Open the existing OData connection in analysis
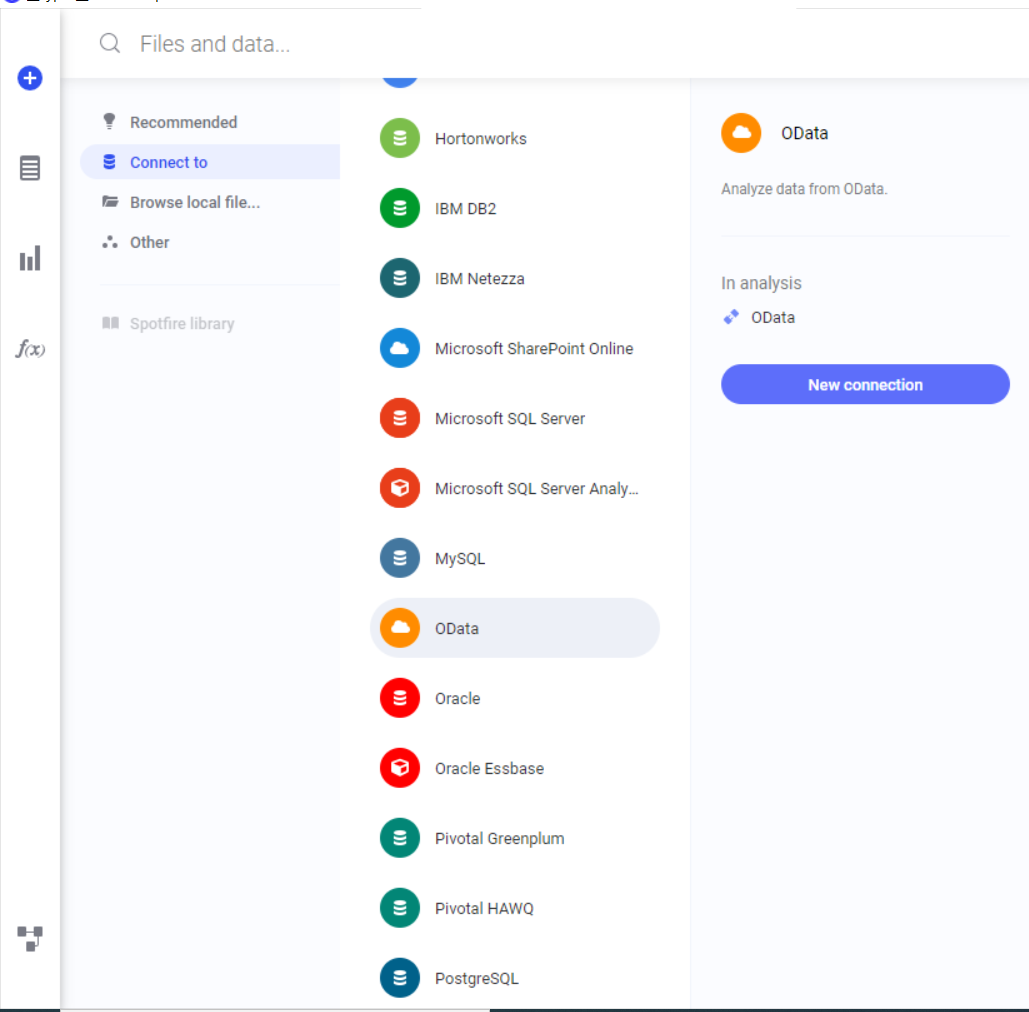Viewport: 1029px width, 1012px height. 772,318
